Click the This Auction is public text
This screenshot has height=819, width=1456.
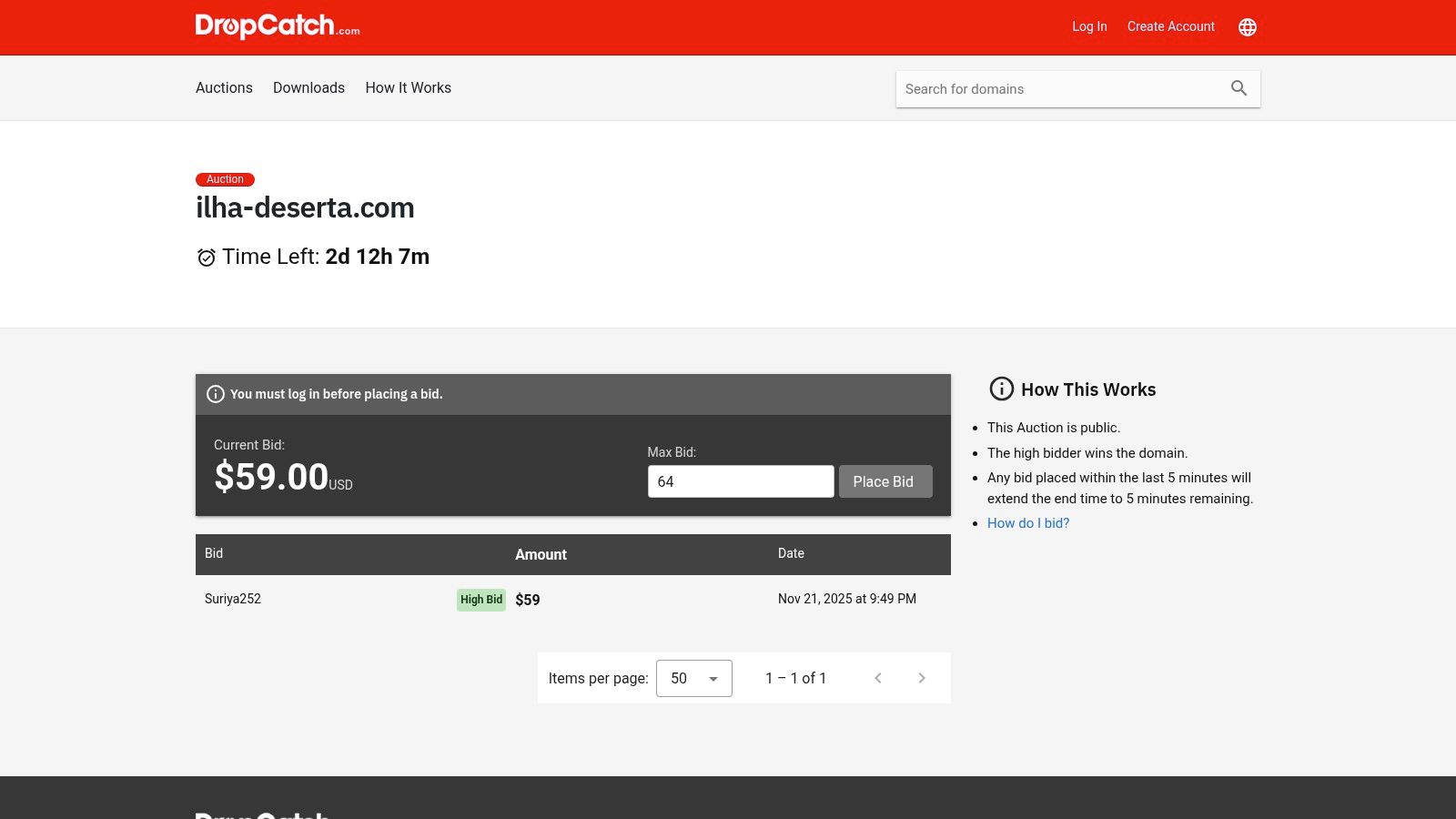pos(1054,428)
